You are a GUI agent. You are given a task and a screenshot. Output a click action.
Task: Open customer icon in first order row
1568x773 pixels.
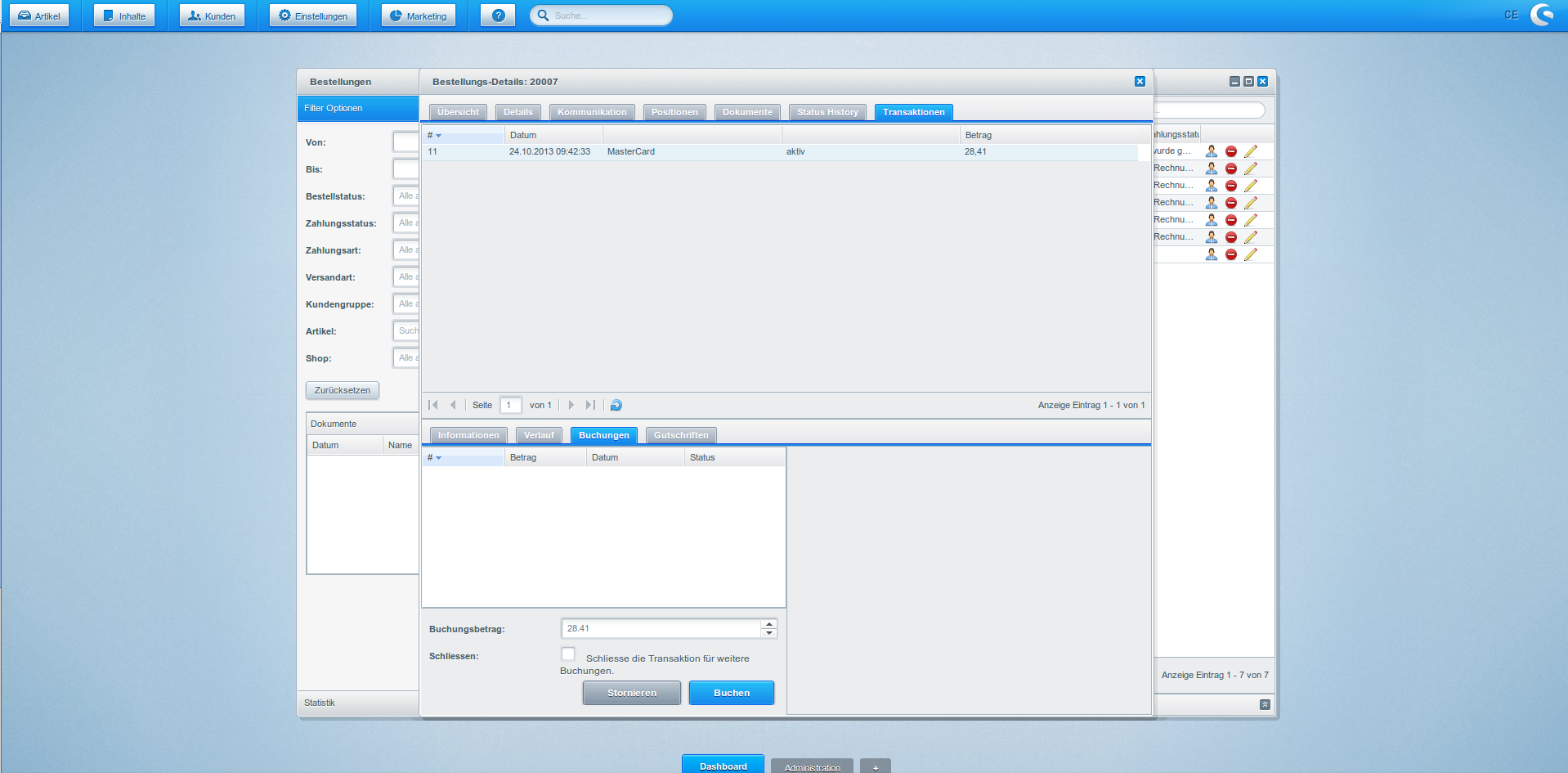pos(1212,151)
